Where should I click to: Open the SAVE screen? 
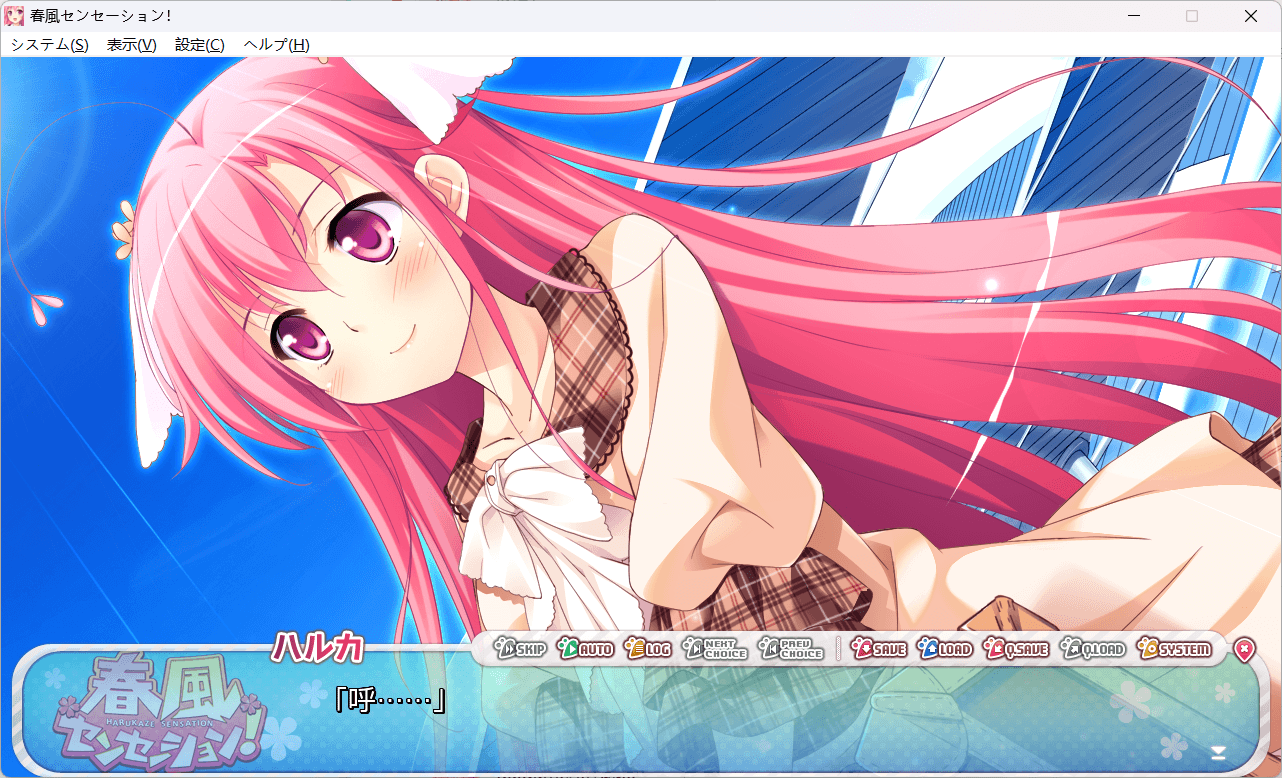(878, 649)
